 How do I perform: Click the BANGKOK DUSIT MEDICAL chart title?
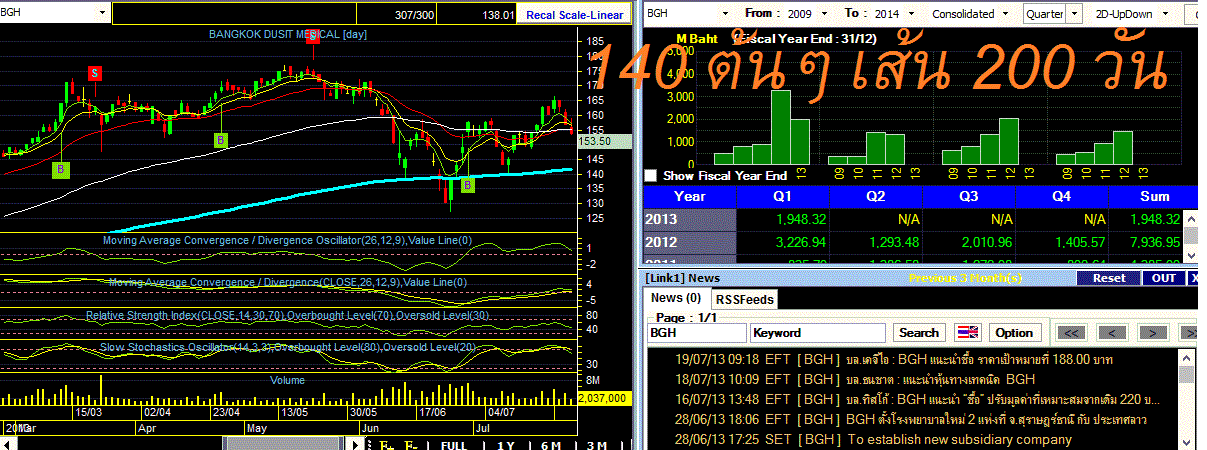290,34
